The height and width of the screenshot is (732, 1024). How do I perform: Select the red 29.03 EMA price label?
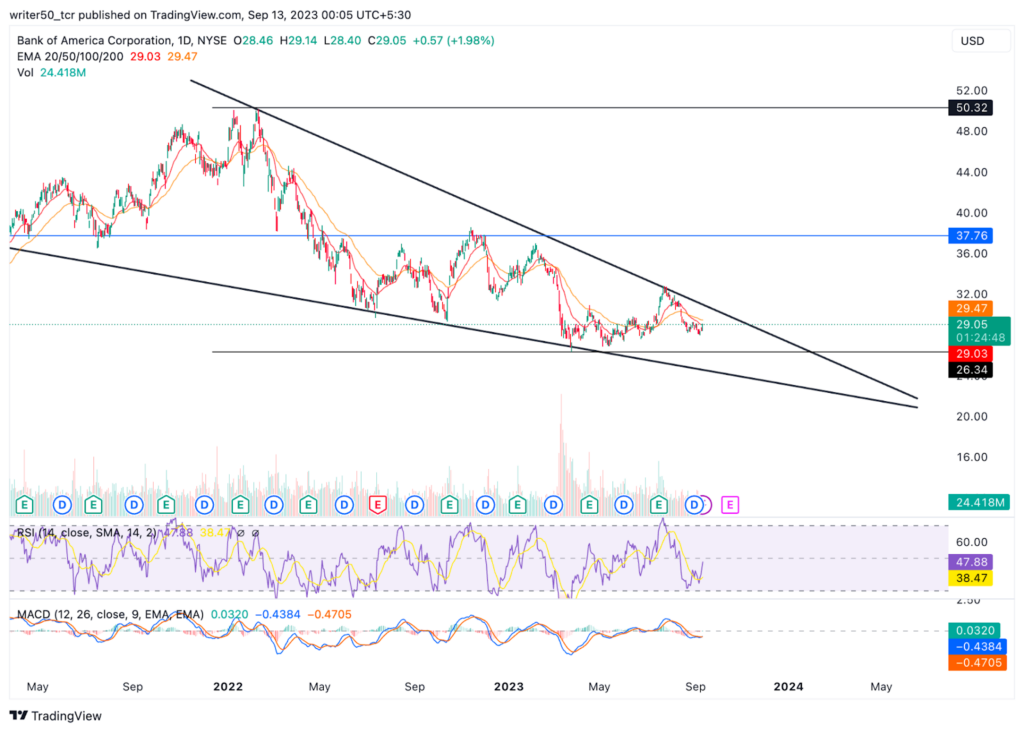click(970, 354)
